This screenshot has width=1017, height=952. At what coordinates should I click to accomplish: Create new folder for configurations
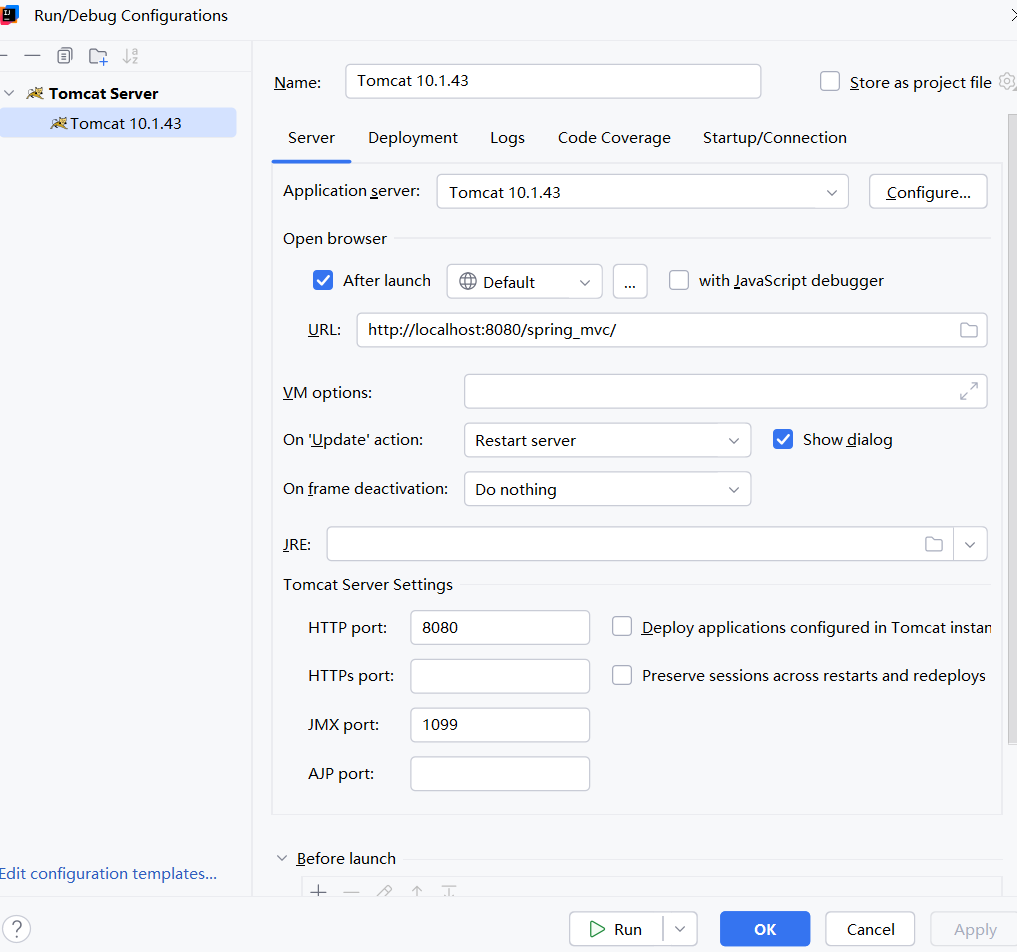tap(98, 56)
